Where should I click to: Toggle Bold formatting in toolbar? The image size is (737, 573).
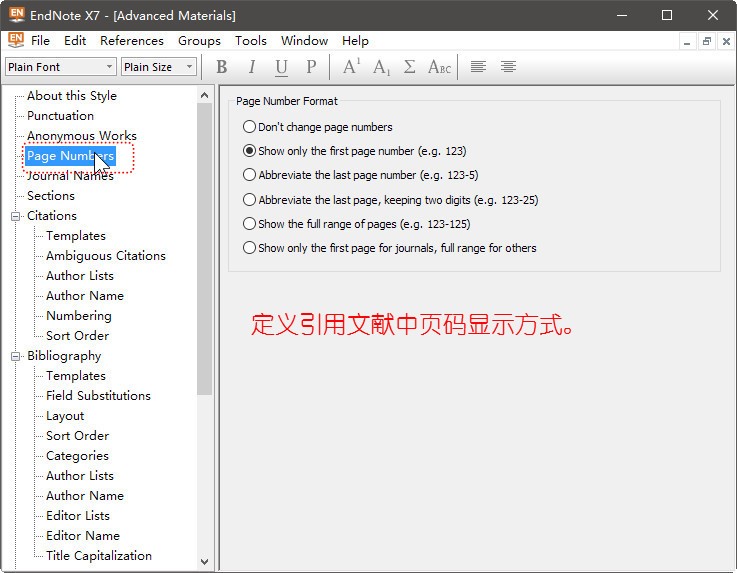pyautogui.click(x=222, y=67)
